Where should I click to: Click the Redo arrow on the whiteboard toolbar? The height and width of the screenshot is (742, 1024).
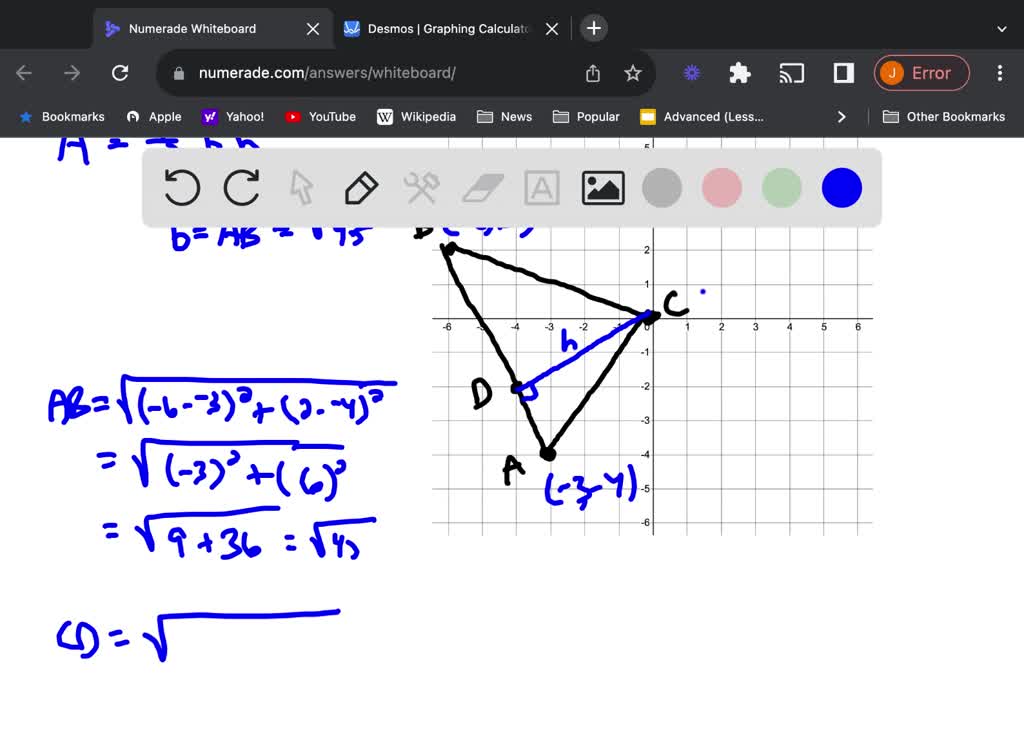(x=241, y=187)
